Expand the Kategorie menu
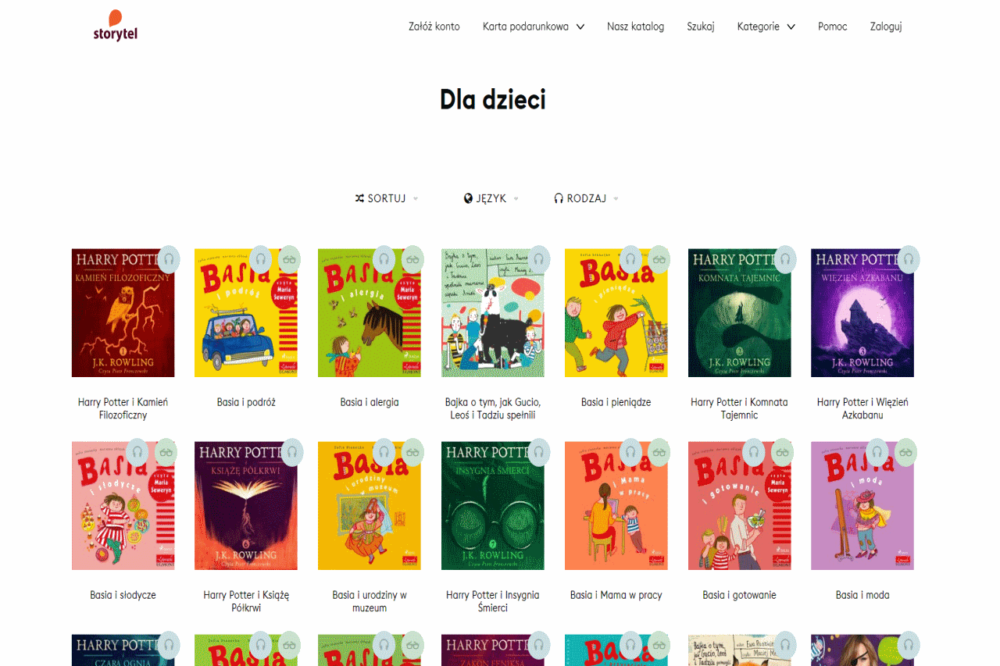Image resolution: width=1000 pixels, height=666 pixels. 766,27
